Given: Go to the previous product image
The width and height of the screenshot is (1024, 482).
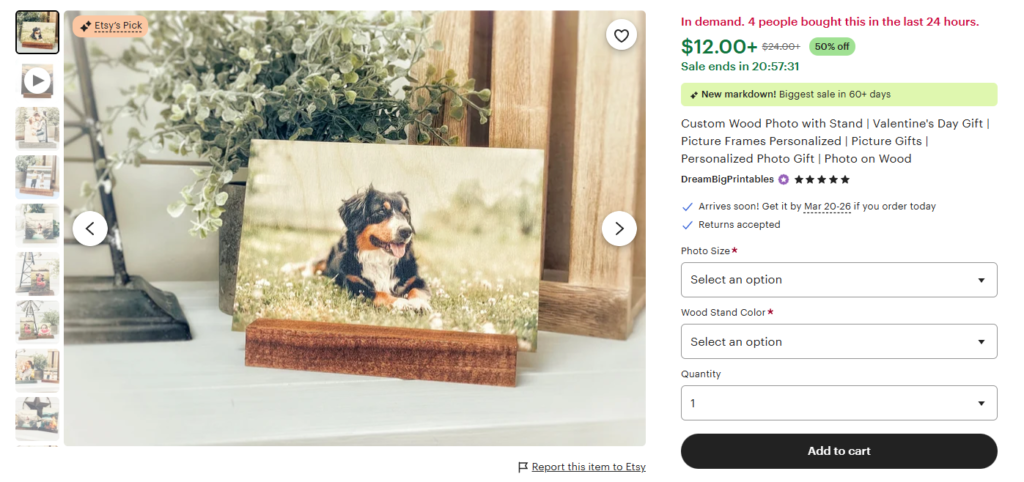Looking at the screenshot, I should tap(90, 228).
